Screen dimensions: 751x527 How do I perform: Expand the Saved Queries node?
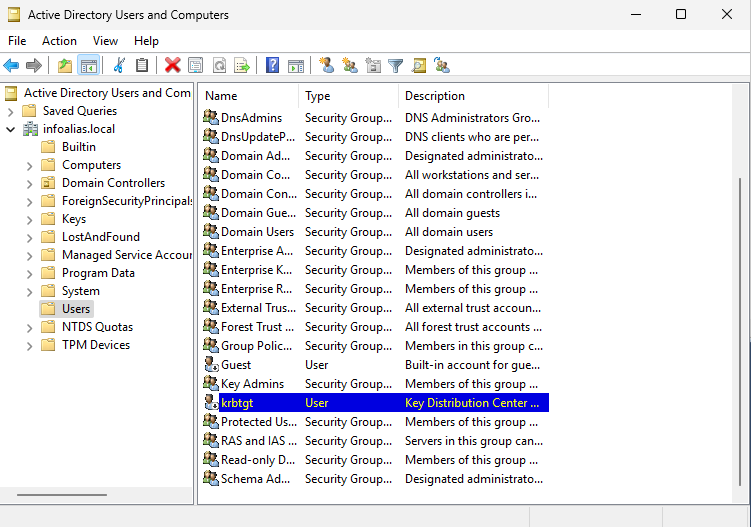11,111
